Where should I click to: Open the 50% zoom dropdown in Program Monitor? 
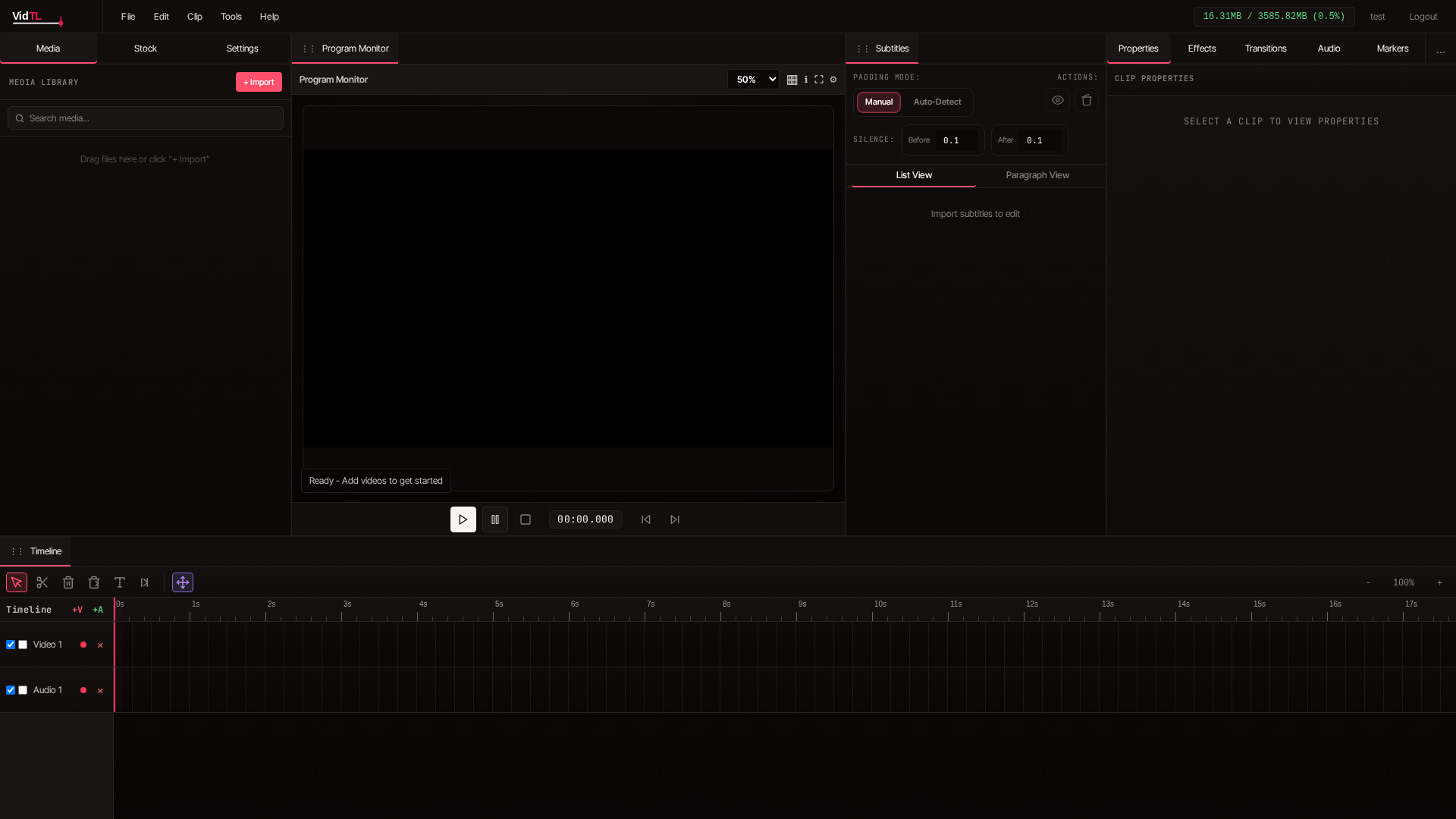tap(753, 80)
